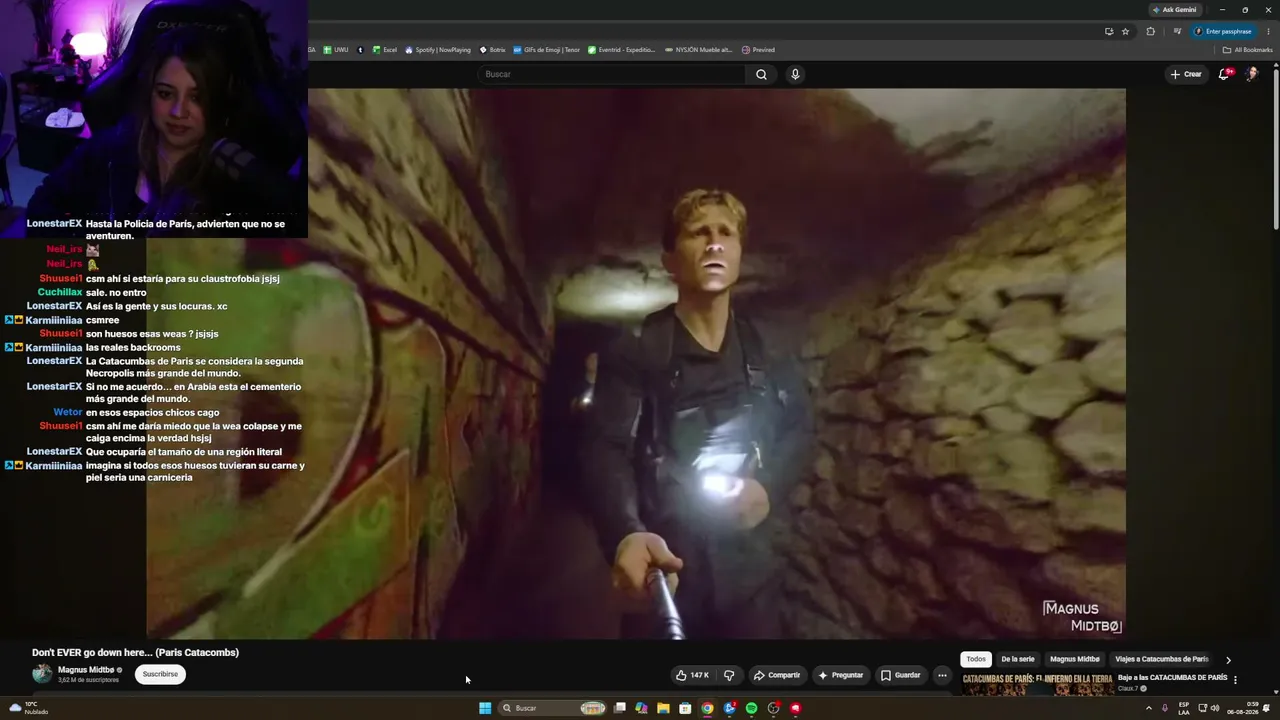Click the video player showing the catacombs

[x=636, y=364]
